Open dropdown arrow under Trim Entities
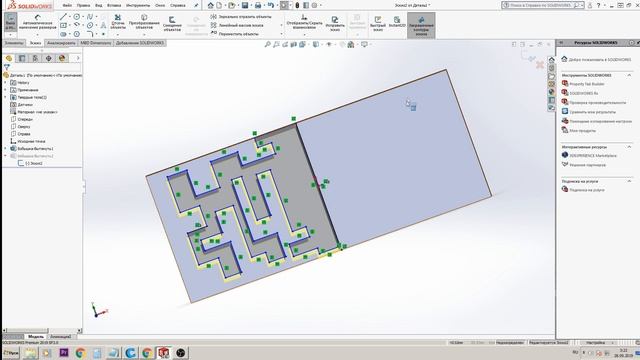The height and width of the screenshot is (360, 640). pyautogui.click(x=118, y=34)
